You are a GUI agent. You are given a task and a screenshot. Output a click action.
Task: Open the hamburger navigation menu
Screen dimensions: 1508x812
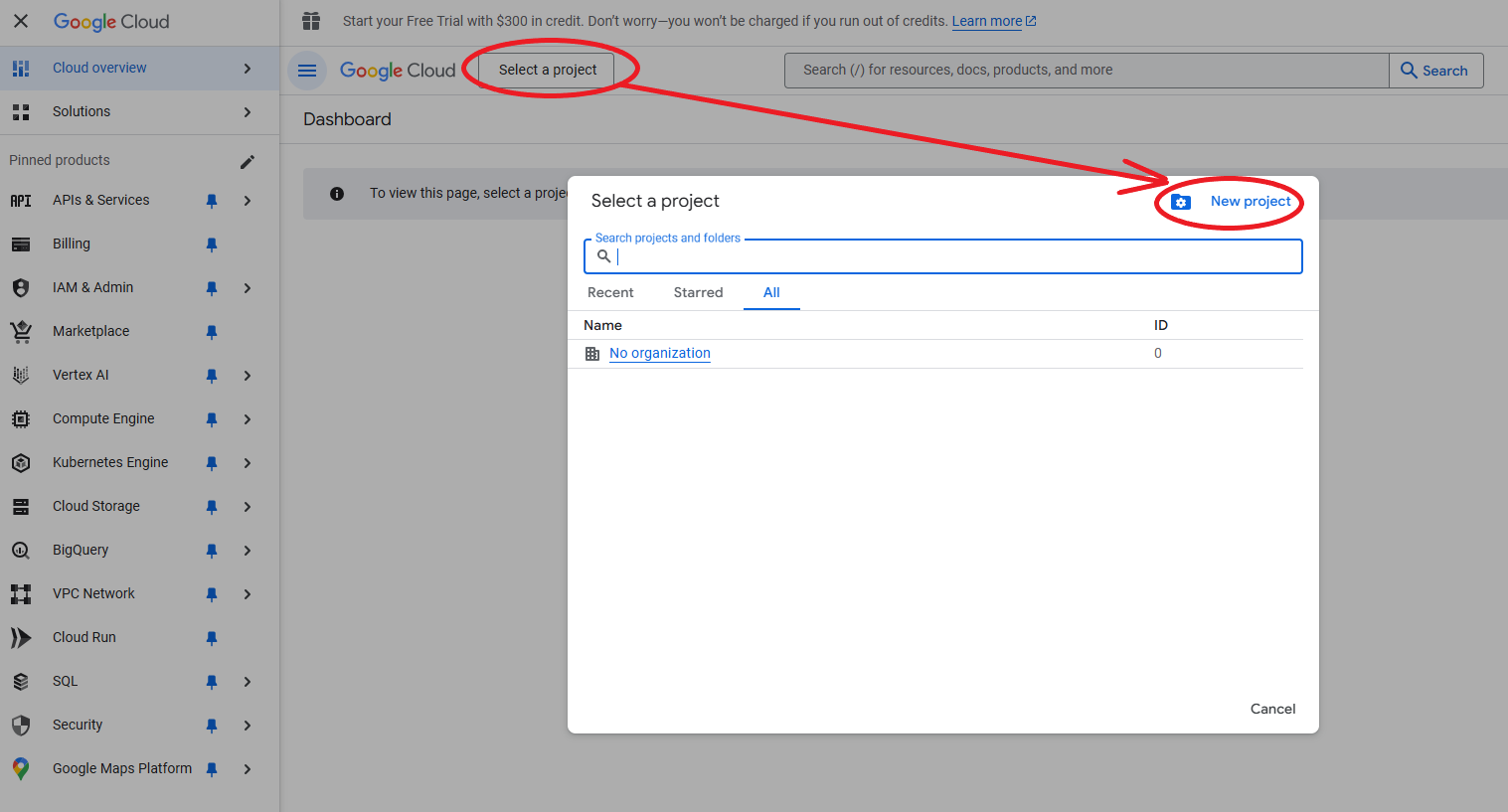point(307,71)
